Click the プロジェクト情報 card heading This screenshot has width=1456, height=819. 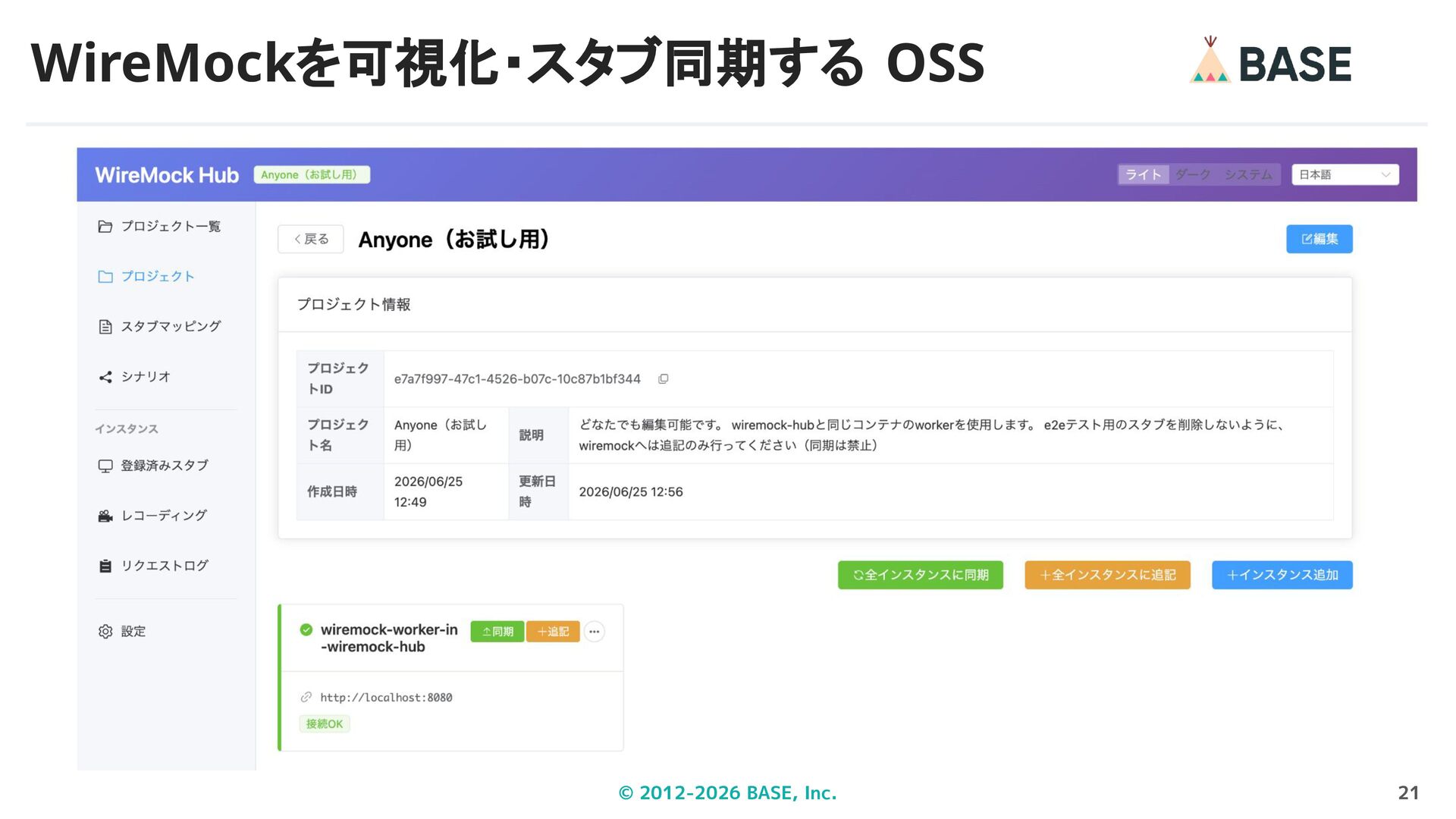point(353,305)
